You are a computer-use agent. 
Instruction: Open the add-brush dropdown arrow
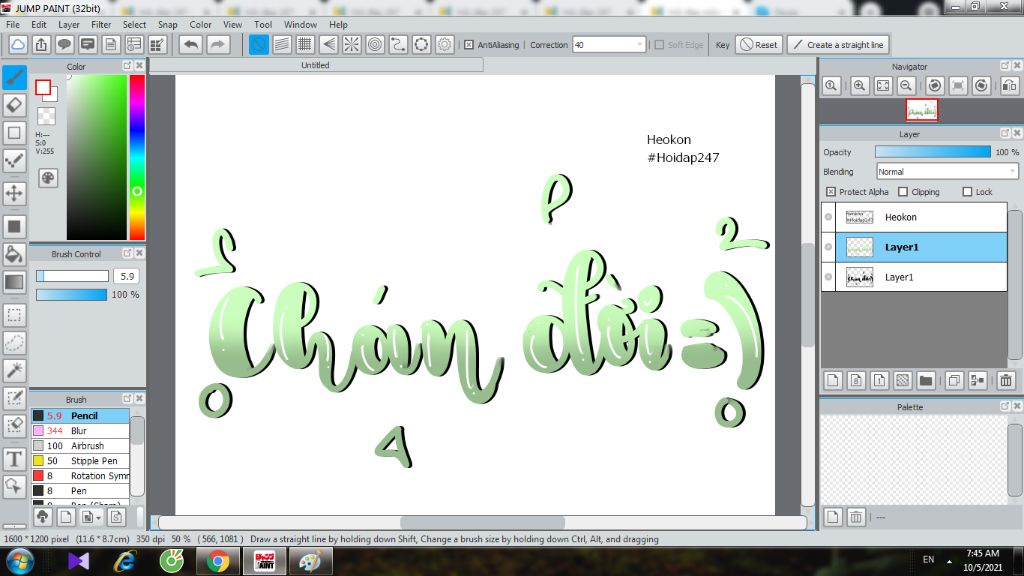click(x=99, y=517)
